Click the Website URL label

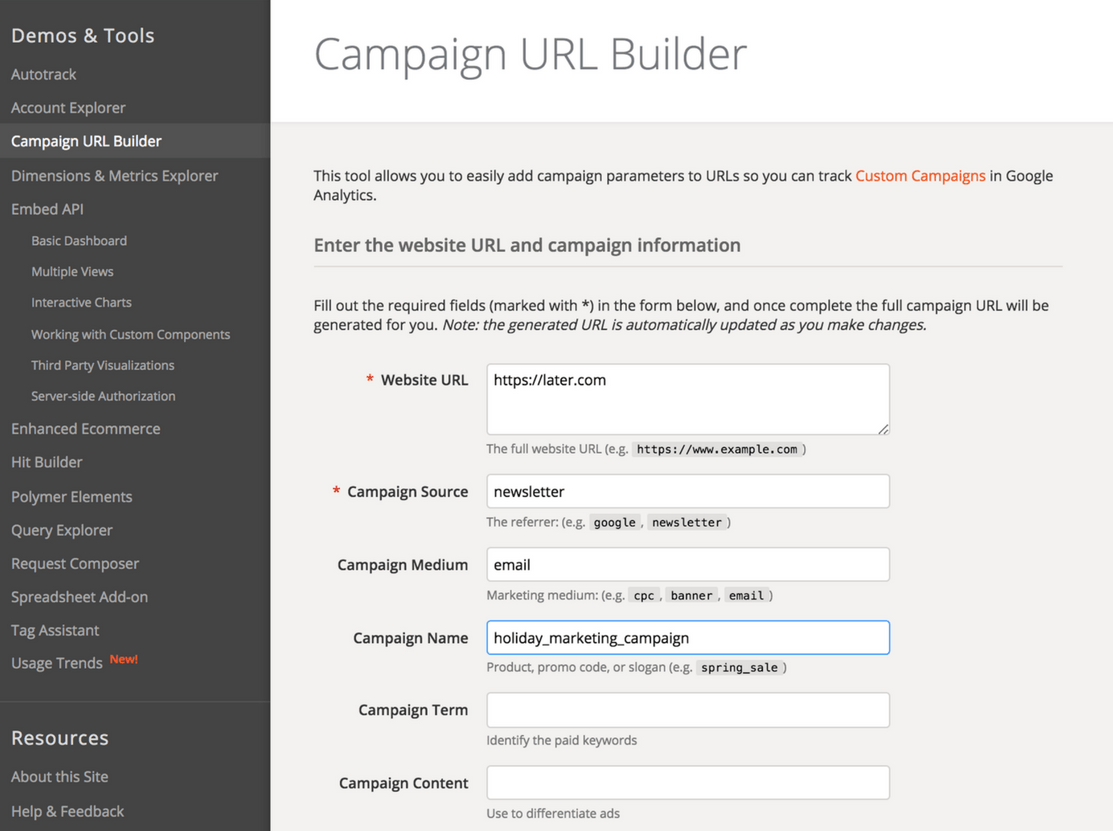tap(424, 380)
